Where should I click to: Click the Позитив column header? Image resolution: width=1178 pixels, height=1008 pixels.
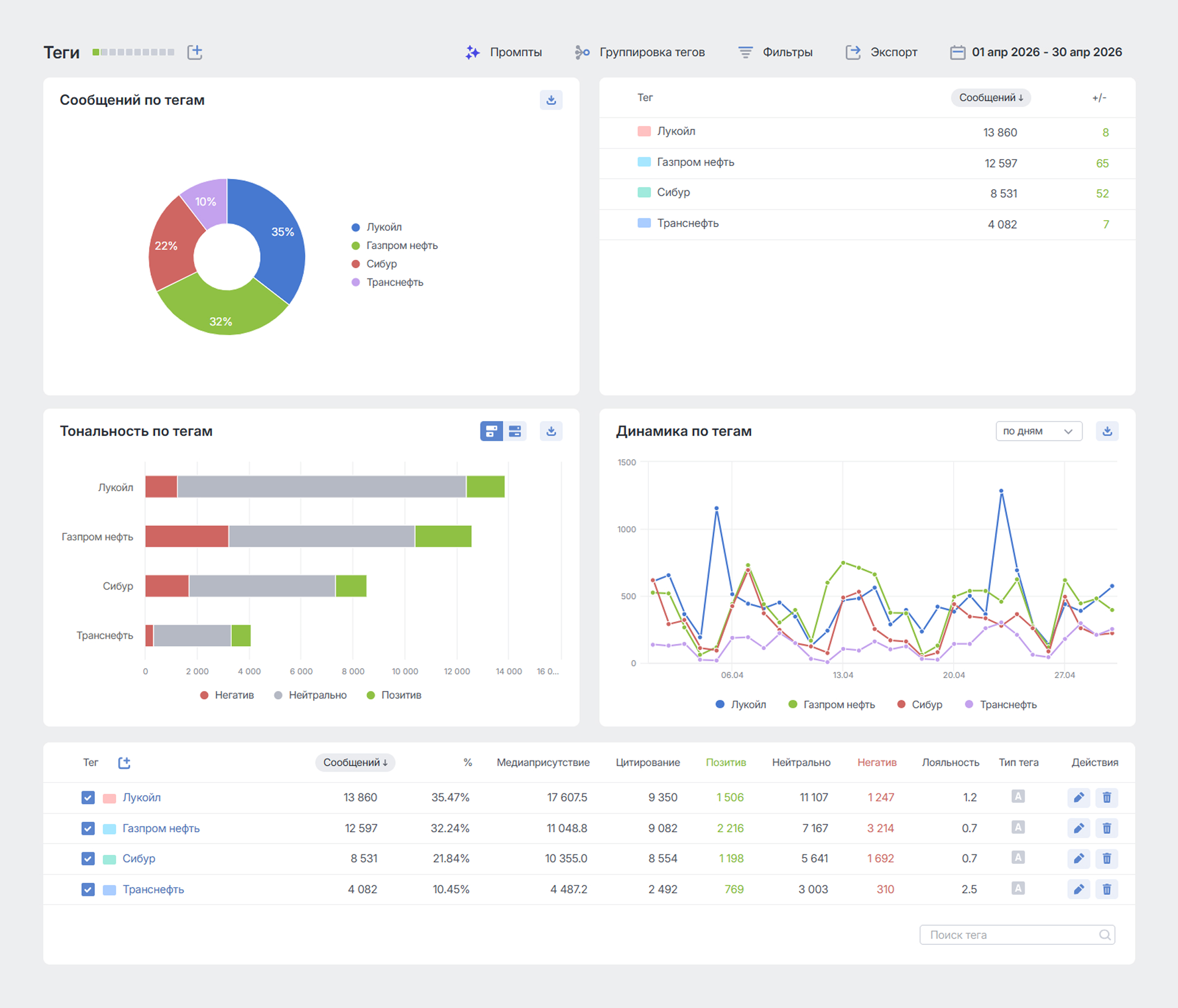[x=726, y=762]
